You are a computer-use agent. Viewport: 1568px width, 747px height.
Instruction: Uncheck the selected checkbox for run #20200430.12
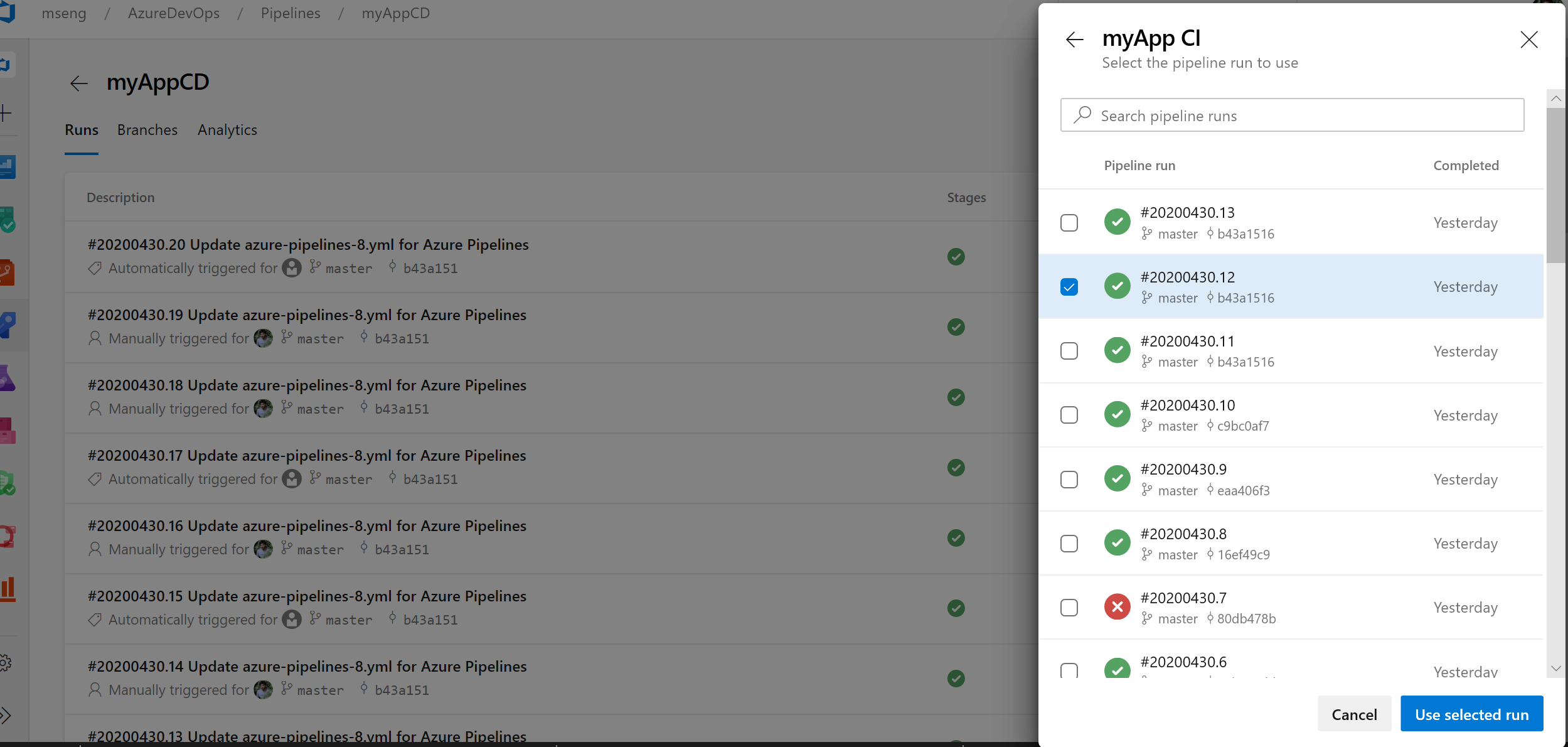[x=1069, y=286]
